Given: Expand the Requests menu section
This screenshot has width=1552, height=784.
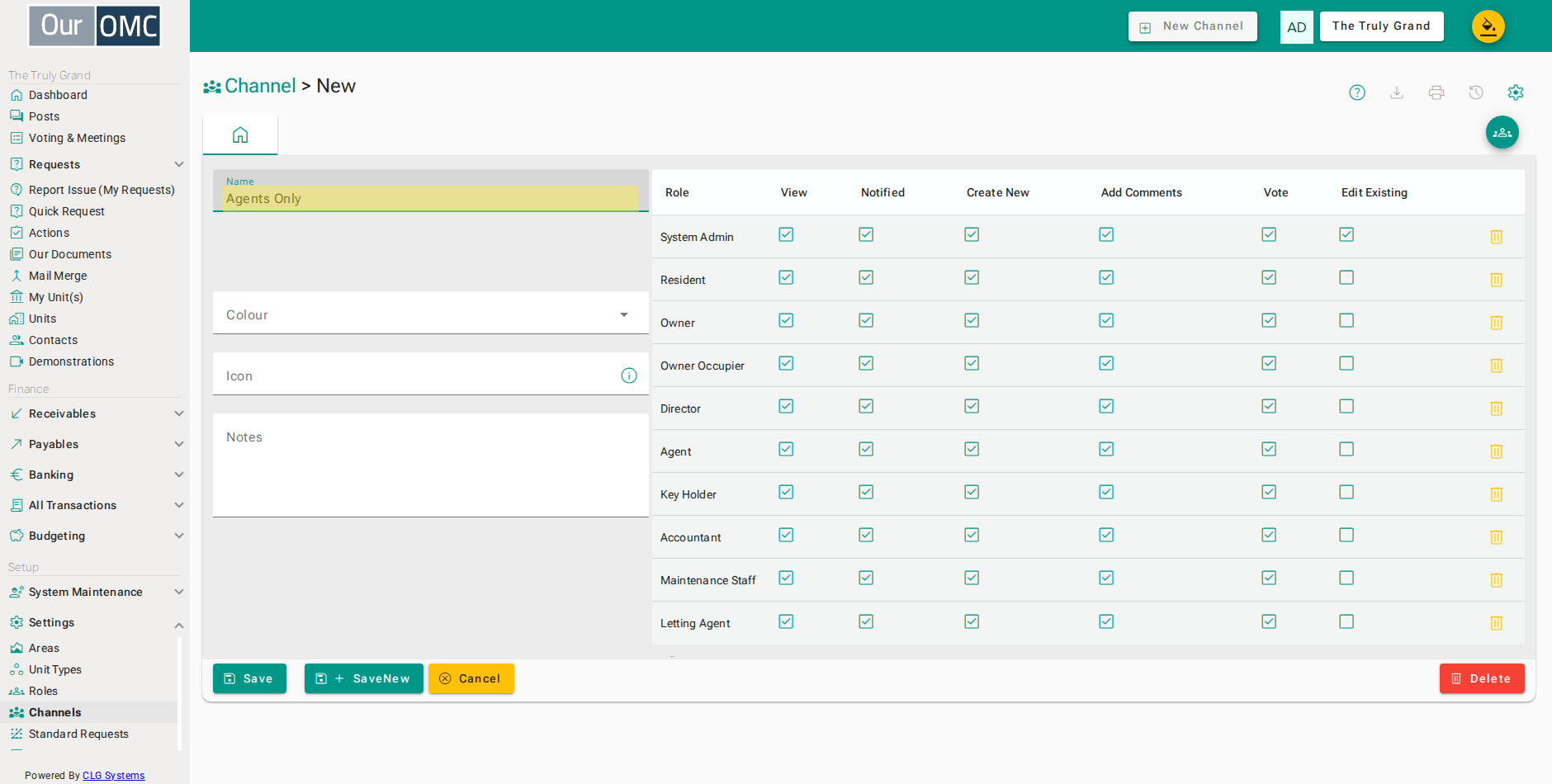Looking at the screenshot, I should (x=95, y=164).
